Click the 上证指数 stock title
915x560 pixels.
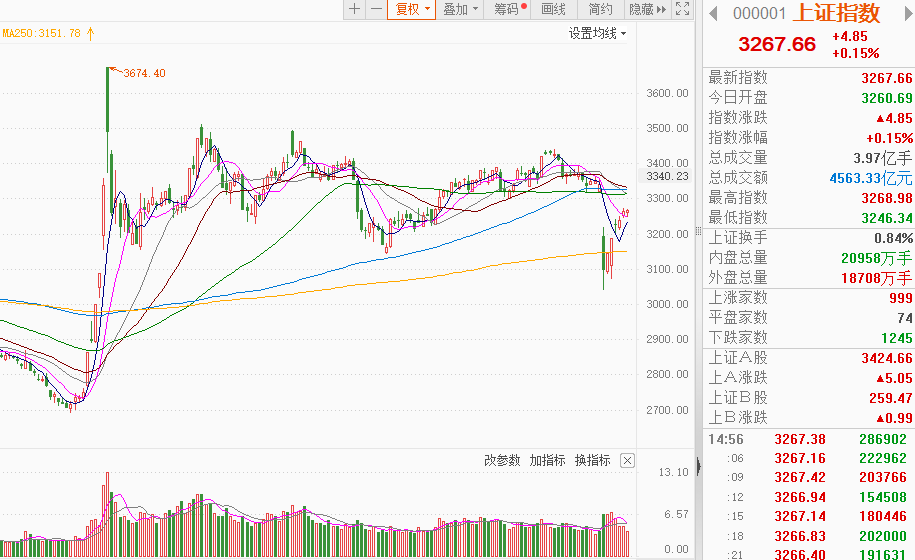tap(836, 13)
